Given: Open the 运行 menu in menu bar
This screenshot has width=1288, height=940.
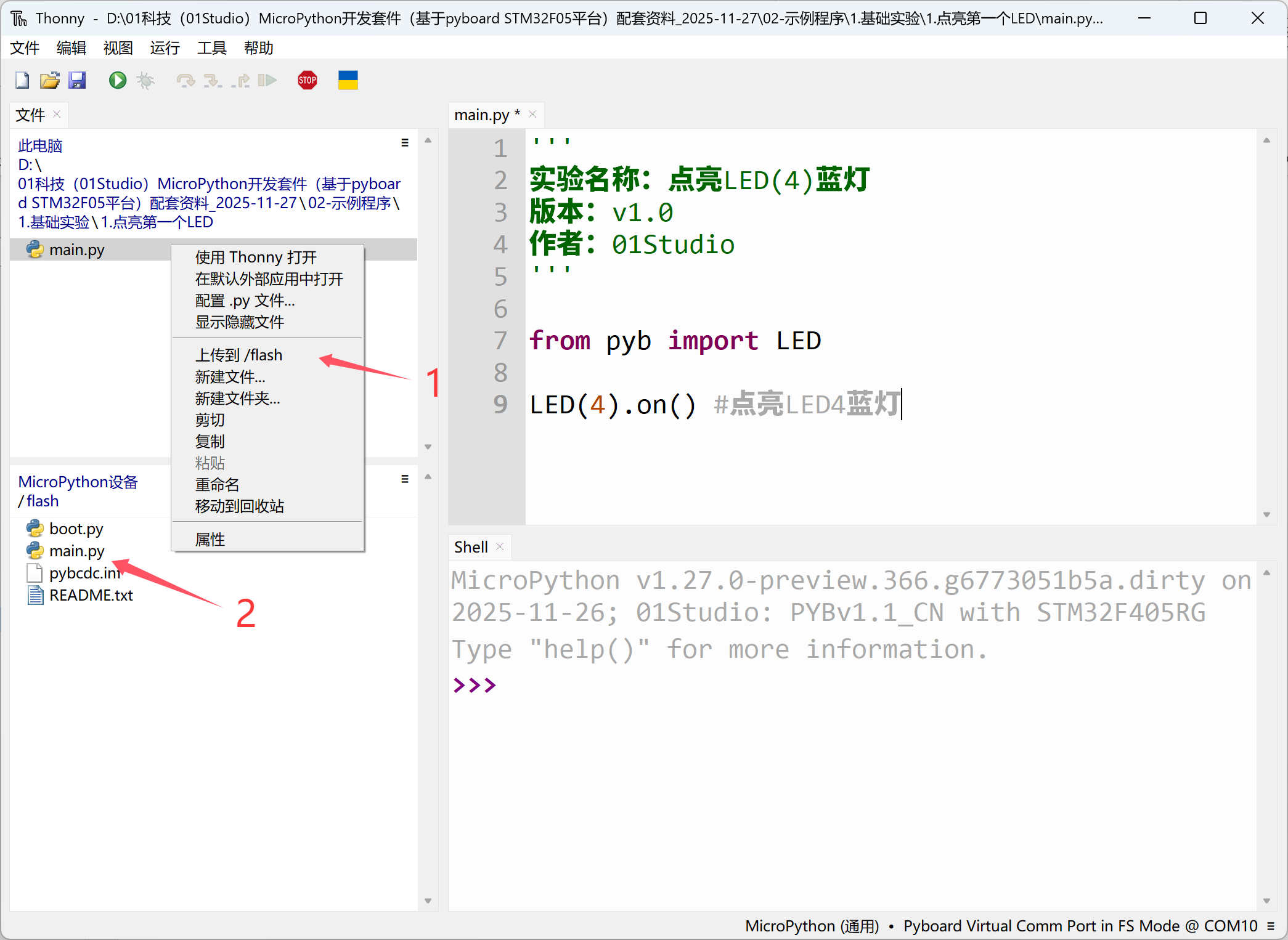Looking at the screenshot, I should coord(165,48).
